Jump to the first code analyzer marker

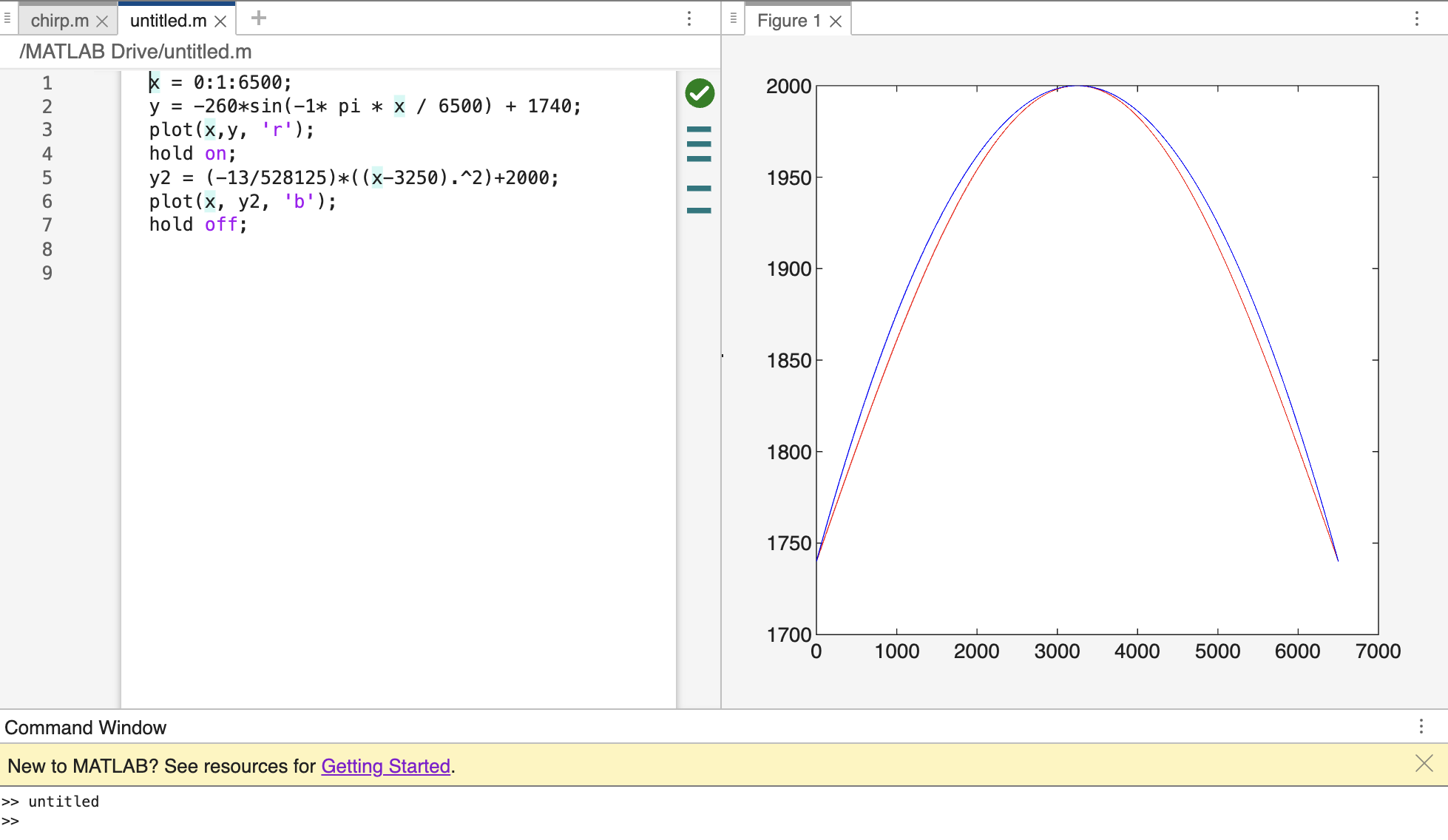coord(699,129)
